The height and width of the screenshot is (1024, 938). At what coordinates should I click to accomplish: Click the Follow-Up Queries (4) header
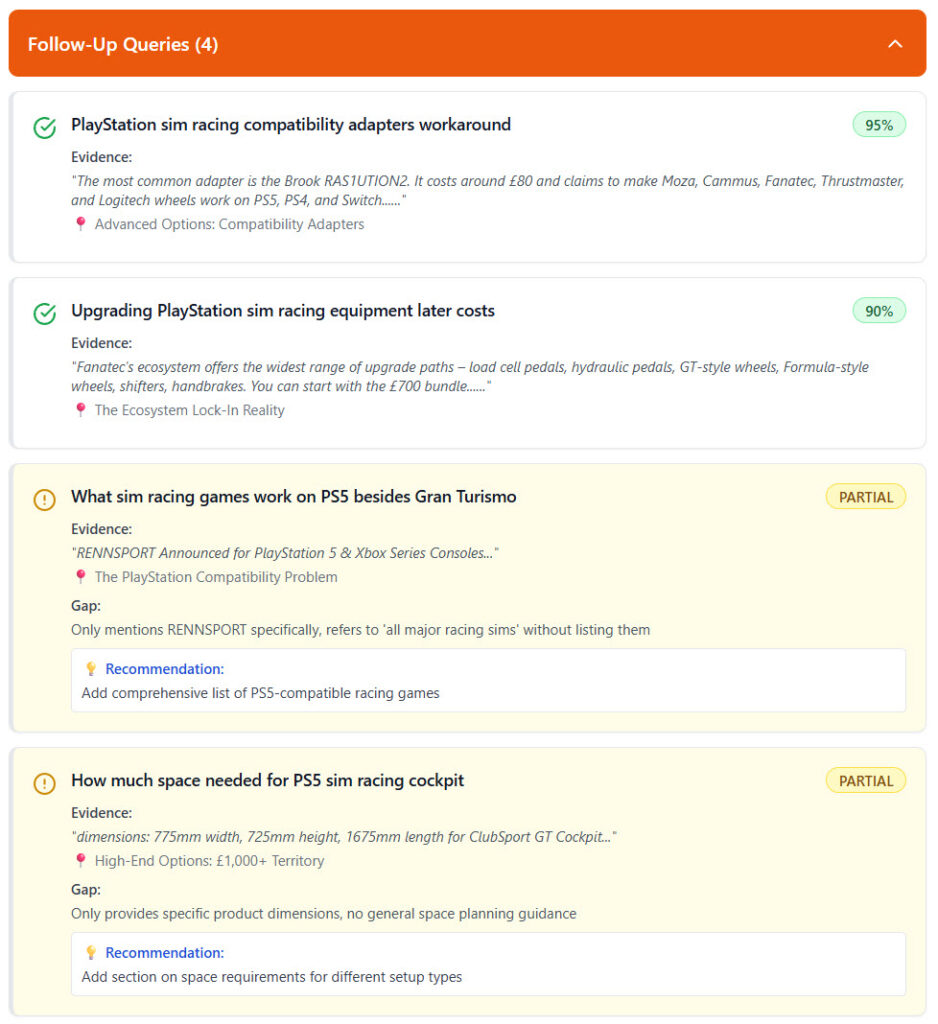coord(123,44)
